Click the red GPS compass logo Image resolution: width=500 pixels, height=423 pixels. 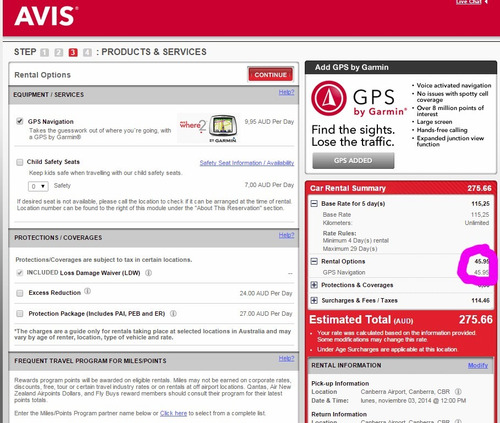tap(329, 98)
